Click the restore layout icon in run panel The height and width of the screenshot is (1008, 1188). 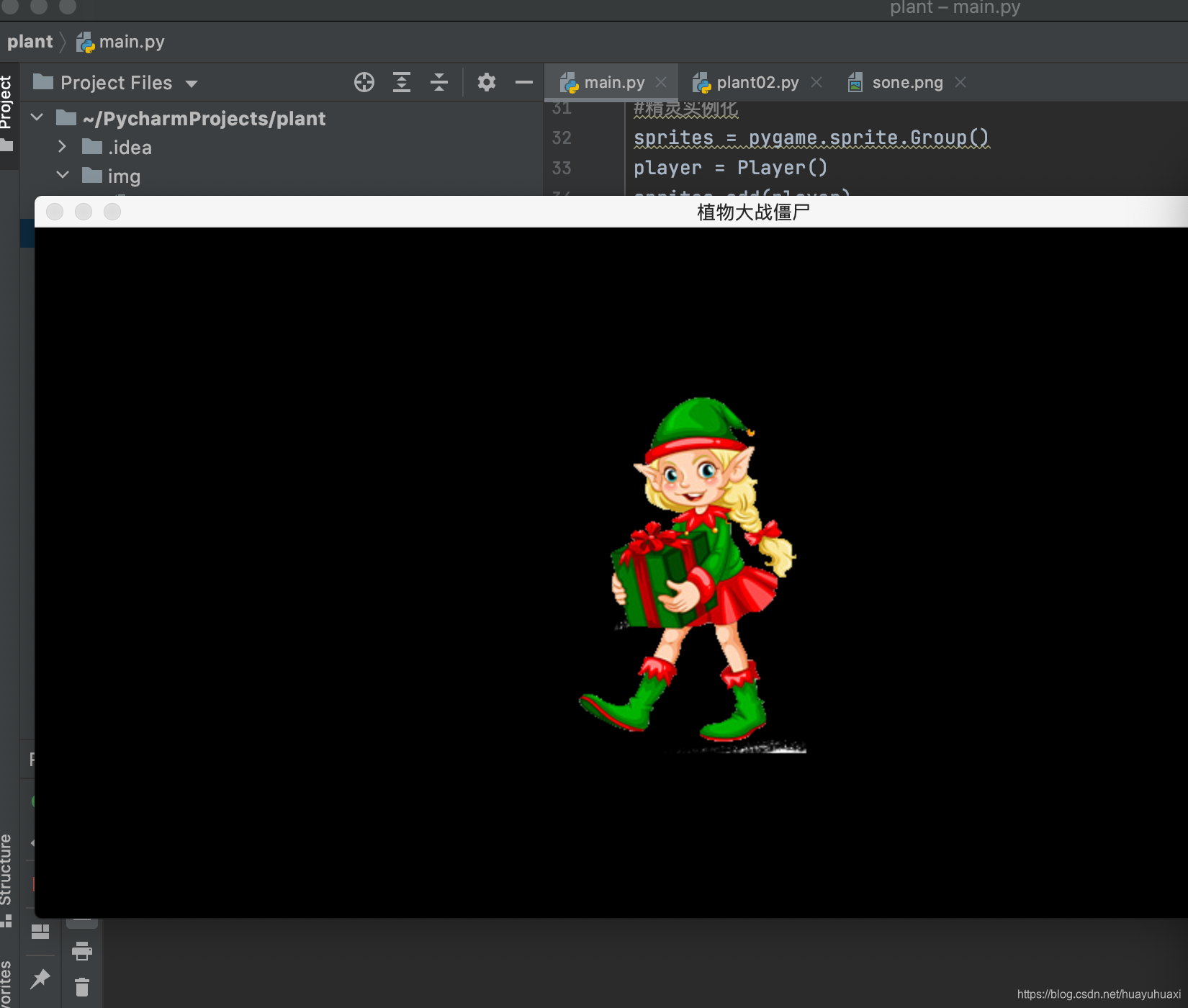(40, 932)
